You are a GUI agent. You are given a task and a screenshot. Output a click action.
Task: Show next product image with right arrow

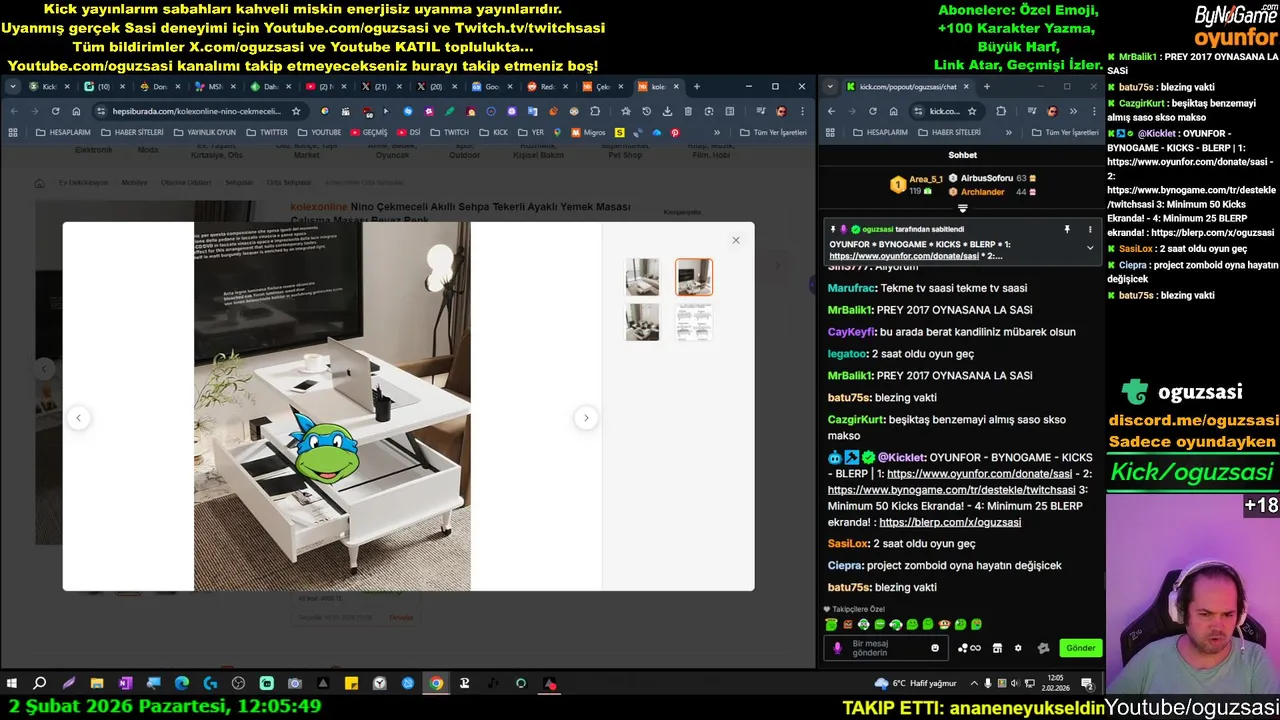click(586, 418)
